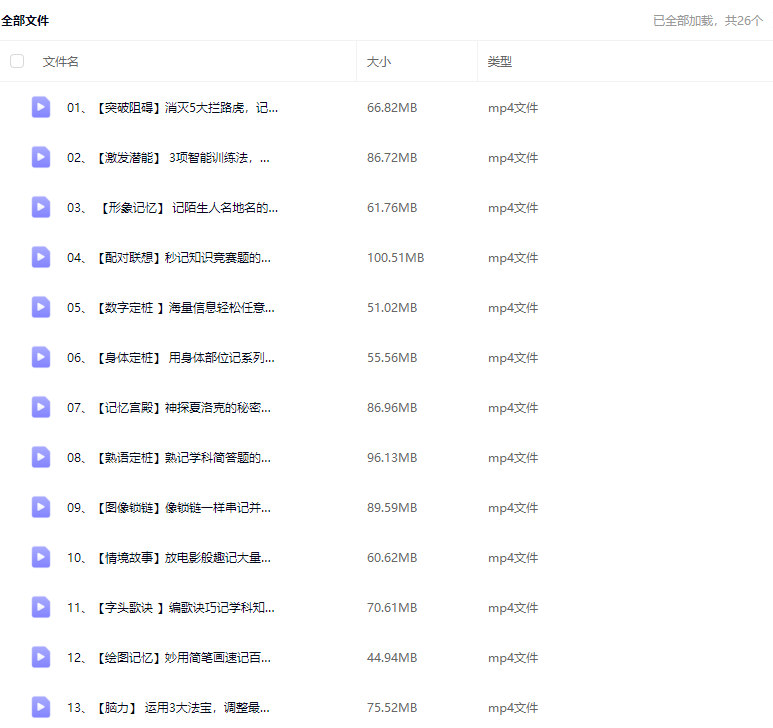The image size is (773, 728).
Task: Select the row showing 100.51MB size
Action: pos(395,258)
